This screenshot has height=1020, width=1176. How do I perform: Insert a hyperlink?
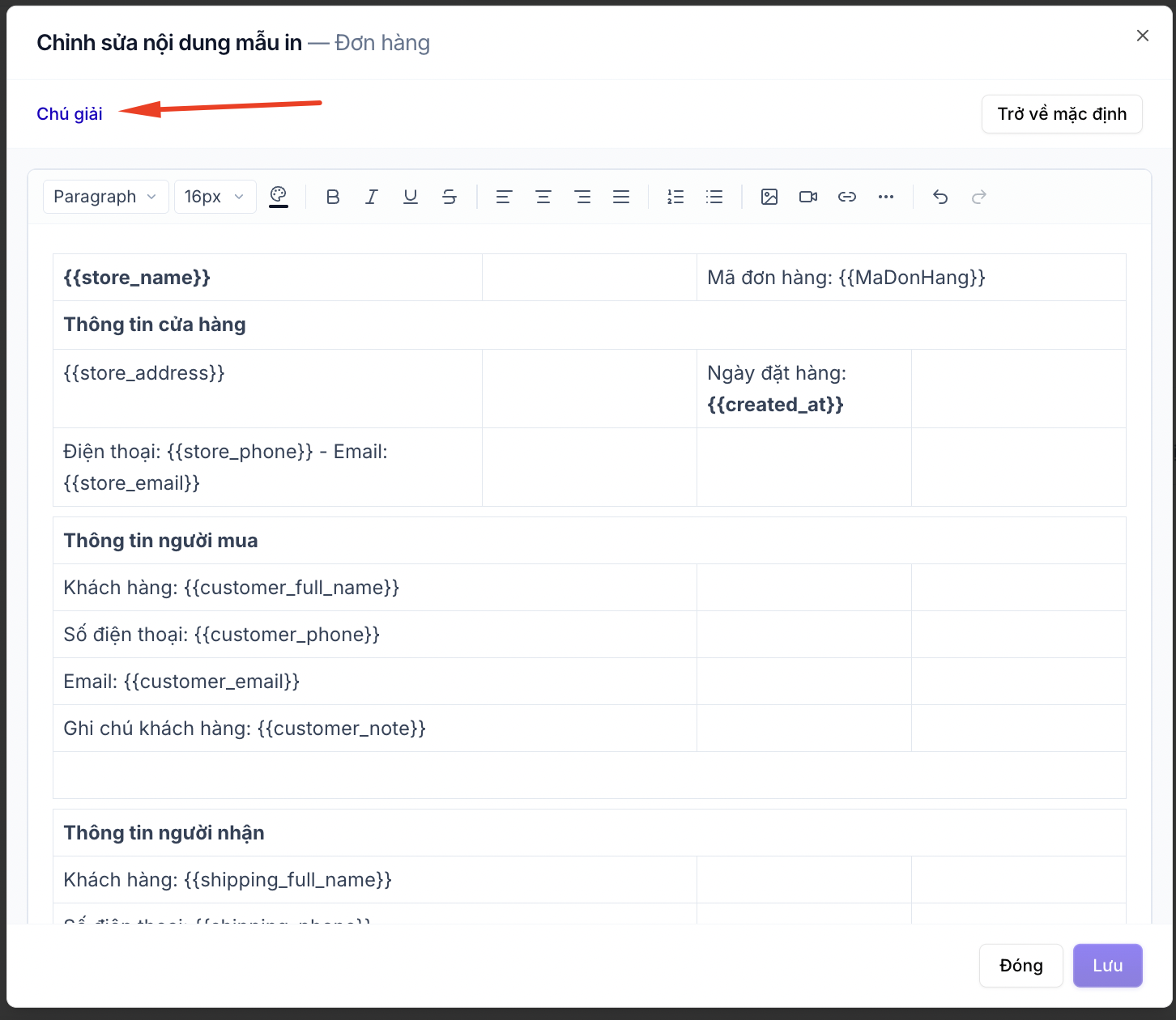[847, 197]
